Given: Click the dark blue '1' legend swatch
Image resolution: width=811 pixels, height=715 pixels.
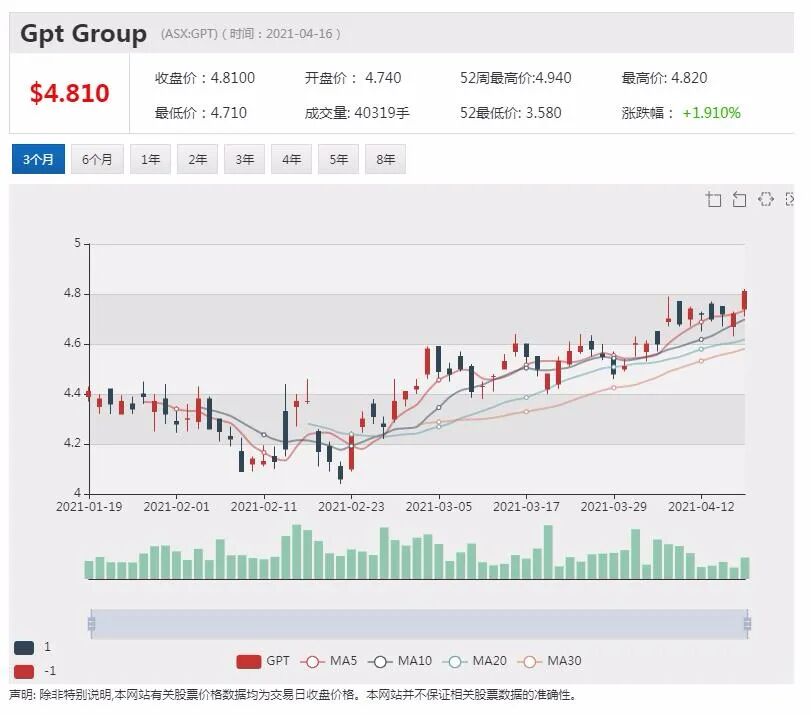Looking at the screenshot, I should tap(24, 647).
